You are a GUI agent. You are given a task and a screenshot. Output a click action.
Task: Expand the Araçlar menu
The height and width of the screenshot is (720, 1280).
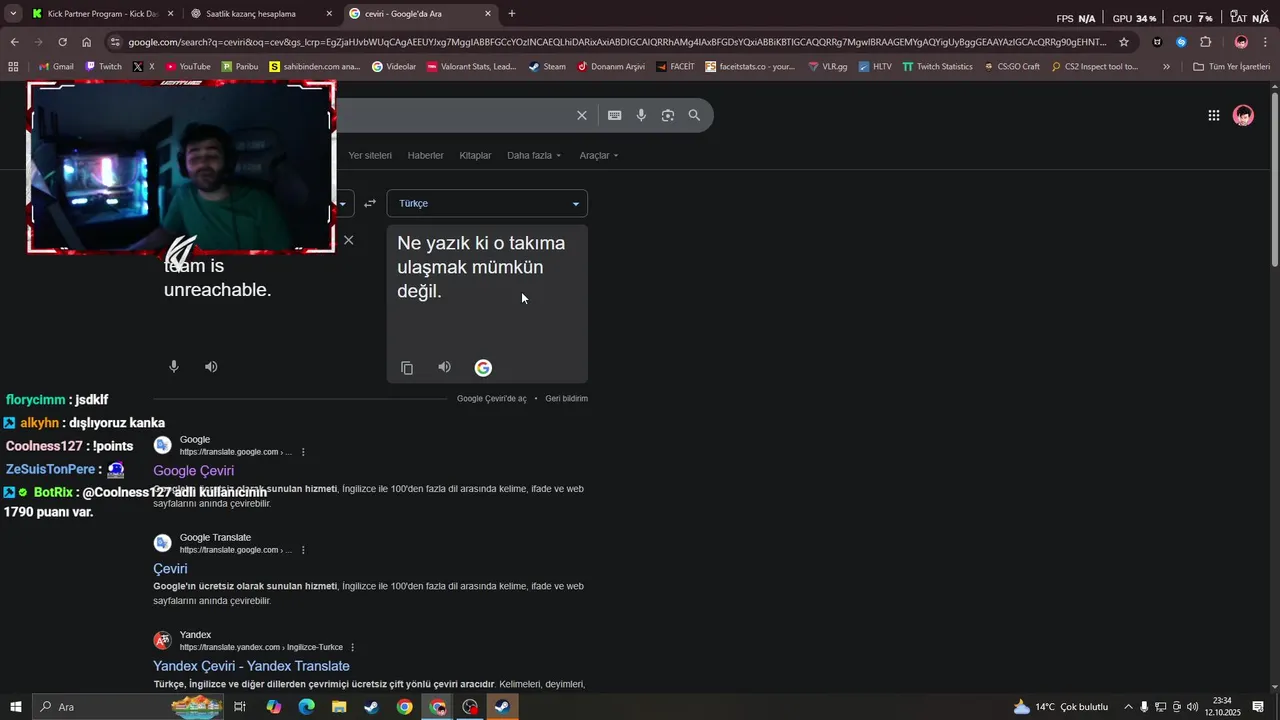(599, 155)
